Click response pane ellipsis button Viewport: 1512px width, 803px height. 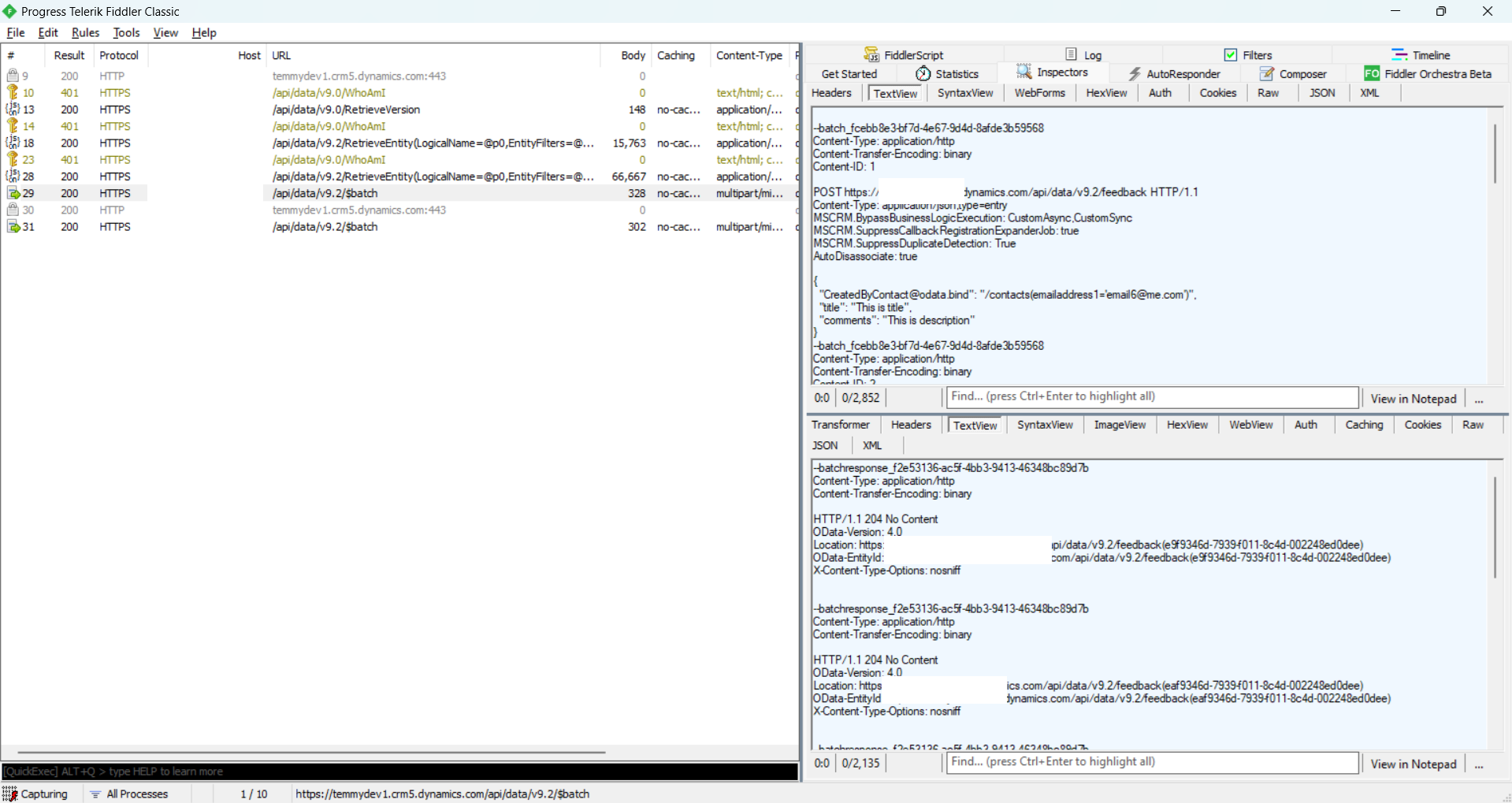[1479, 764]
